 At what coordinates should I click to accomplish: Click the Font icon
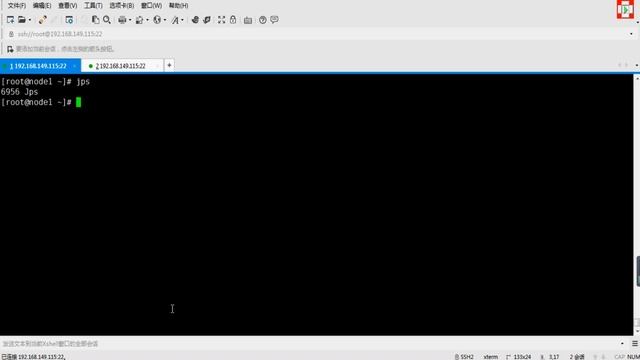(175, 20)
